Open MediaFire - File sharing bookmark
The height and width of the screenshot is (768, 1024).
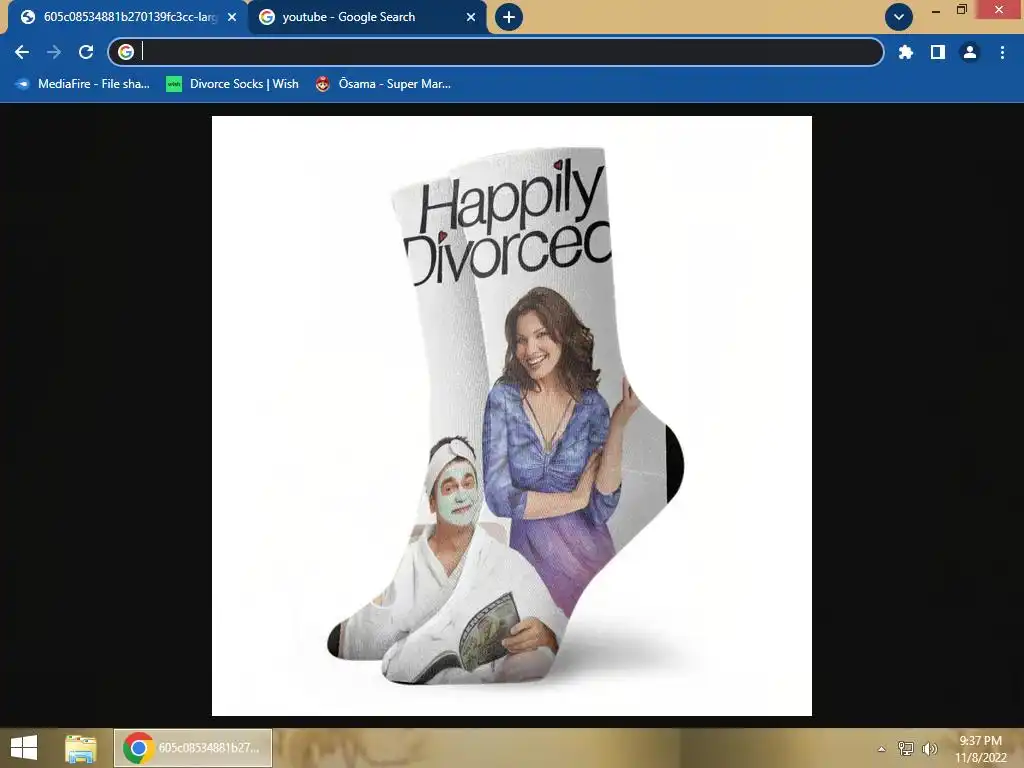83,84
